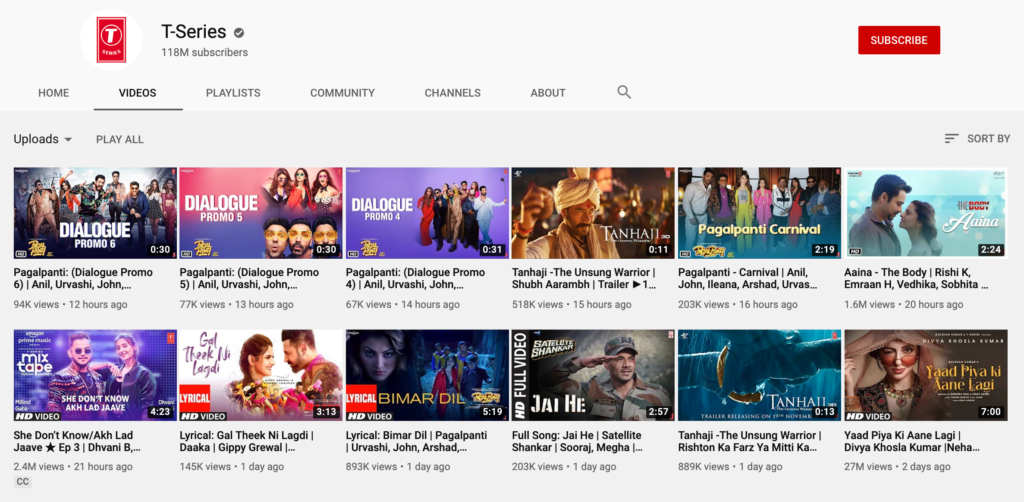Click the T-Series channel avatar logo
The height and width of the screenshot is (502, 1024).
[x=111, y=40]
